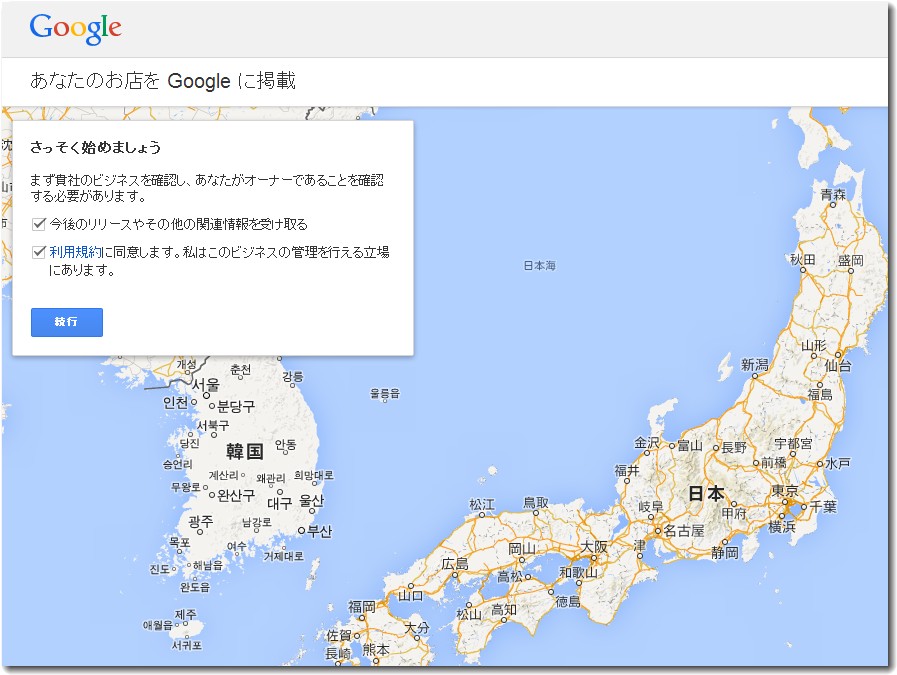The height and width of the screenshot is (675, 897).
Task: Click the 大分 city label
Action: (417, 628)
